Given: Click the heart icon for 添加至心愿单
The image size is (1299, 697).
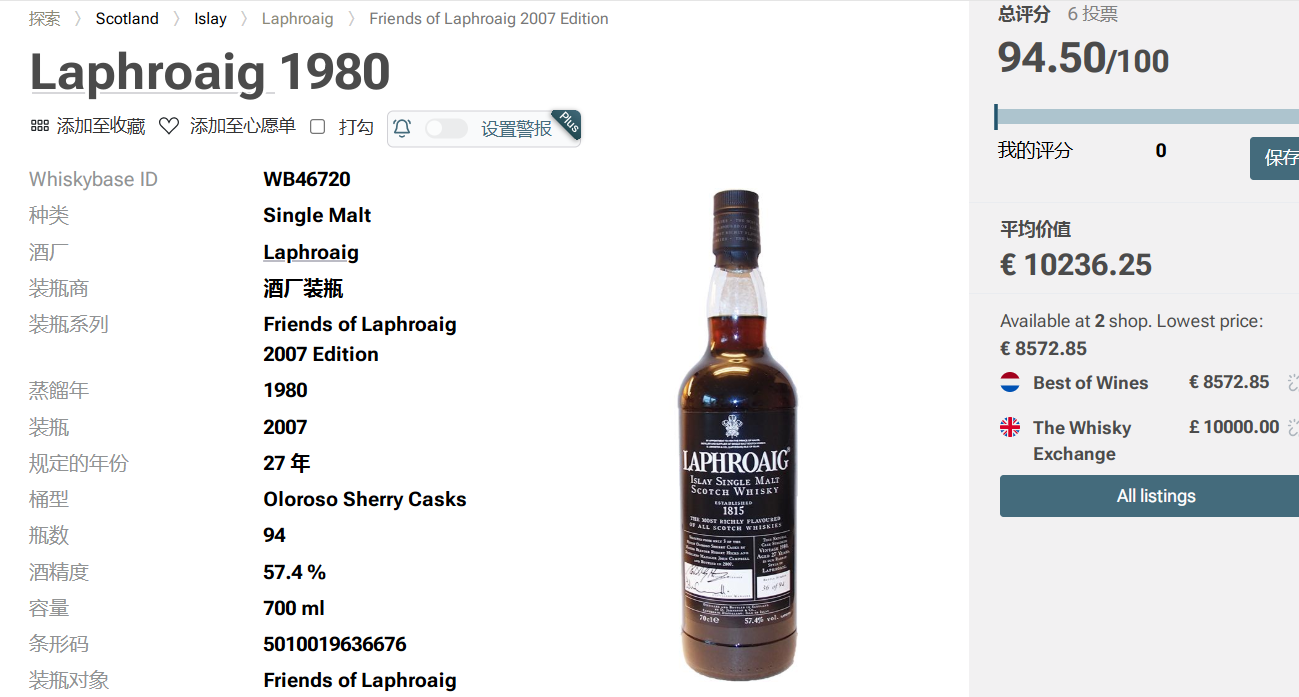Looking at the screenshot, I should click(169, 126).
